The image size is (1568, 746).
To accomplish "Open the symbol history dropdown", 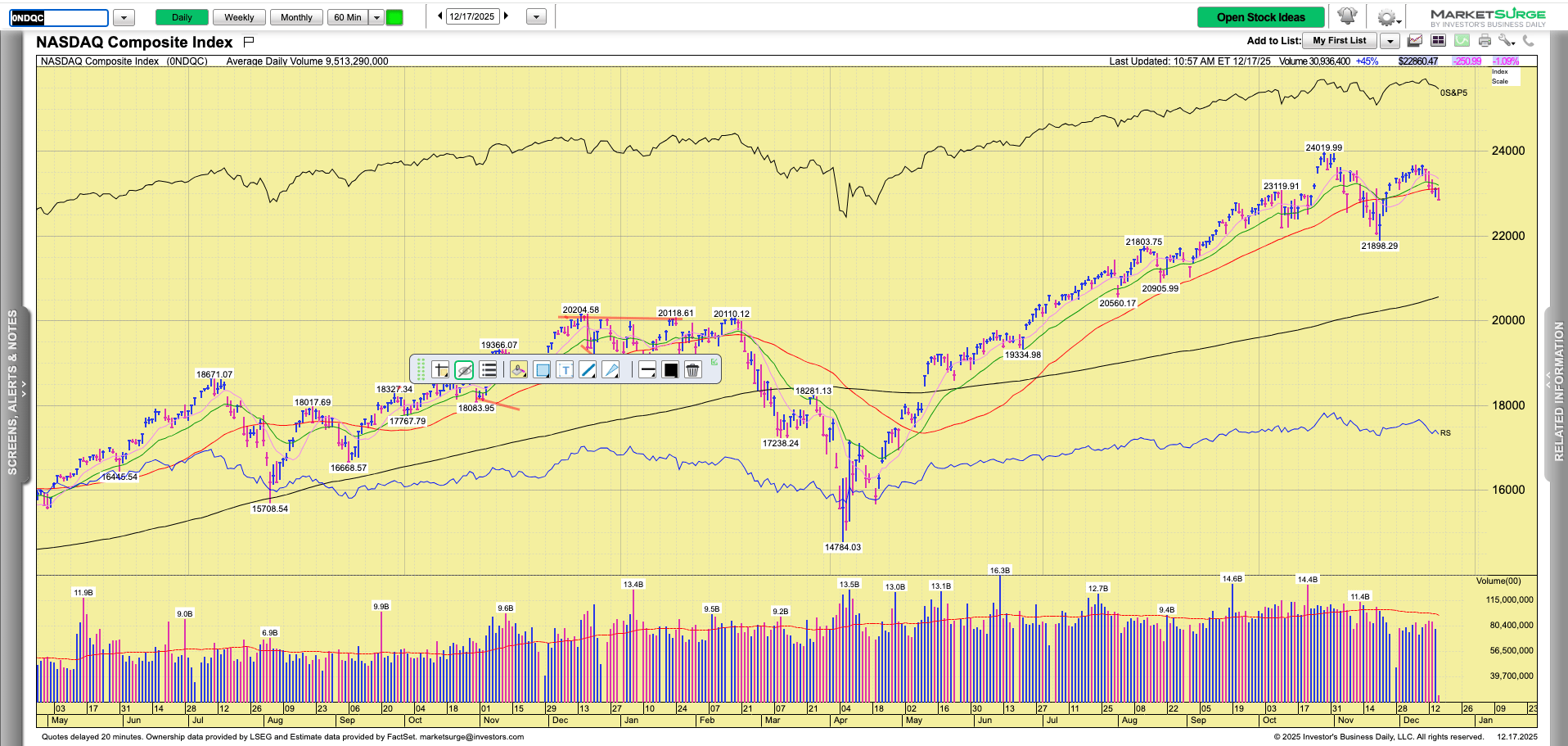I will point(124,17).
